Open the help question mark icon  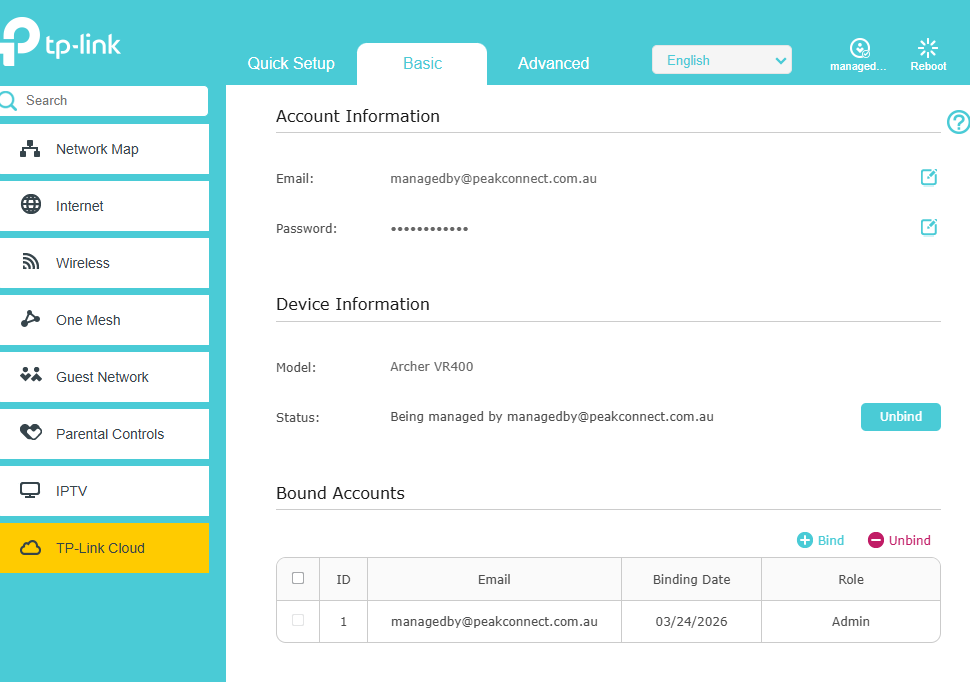point(958,122)
